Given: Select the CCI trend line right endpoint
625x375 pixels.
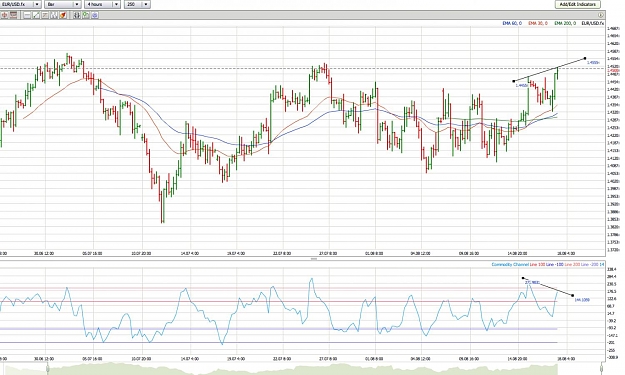Looking at the screenshot, I should (573, 296).
